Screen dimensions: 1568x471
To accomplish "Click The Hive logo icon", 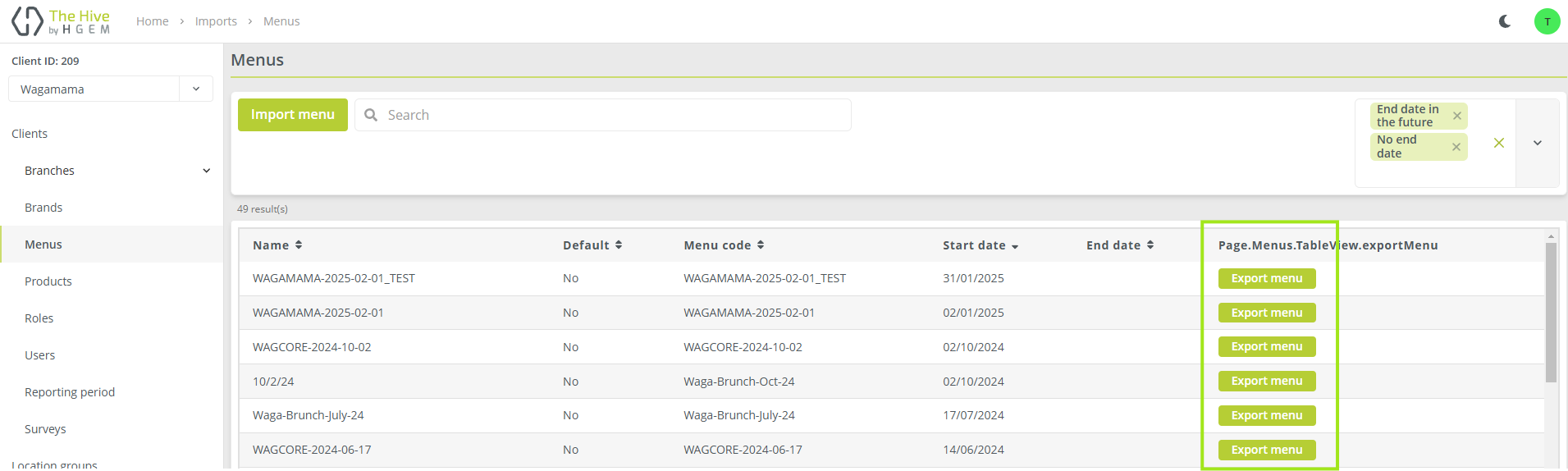I will (27, 21).
